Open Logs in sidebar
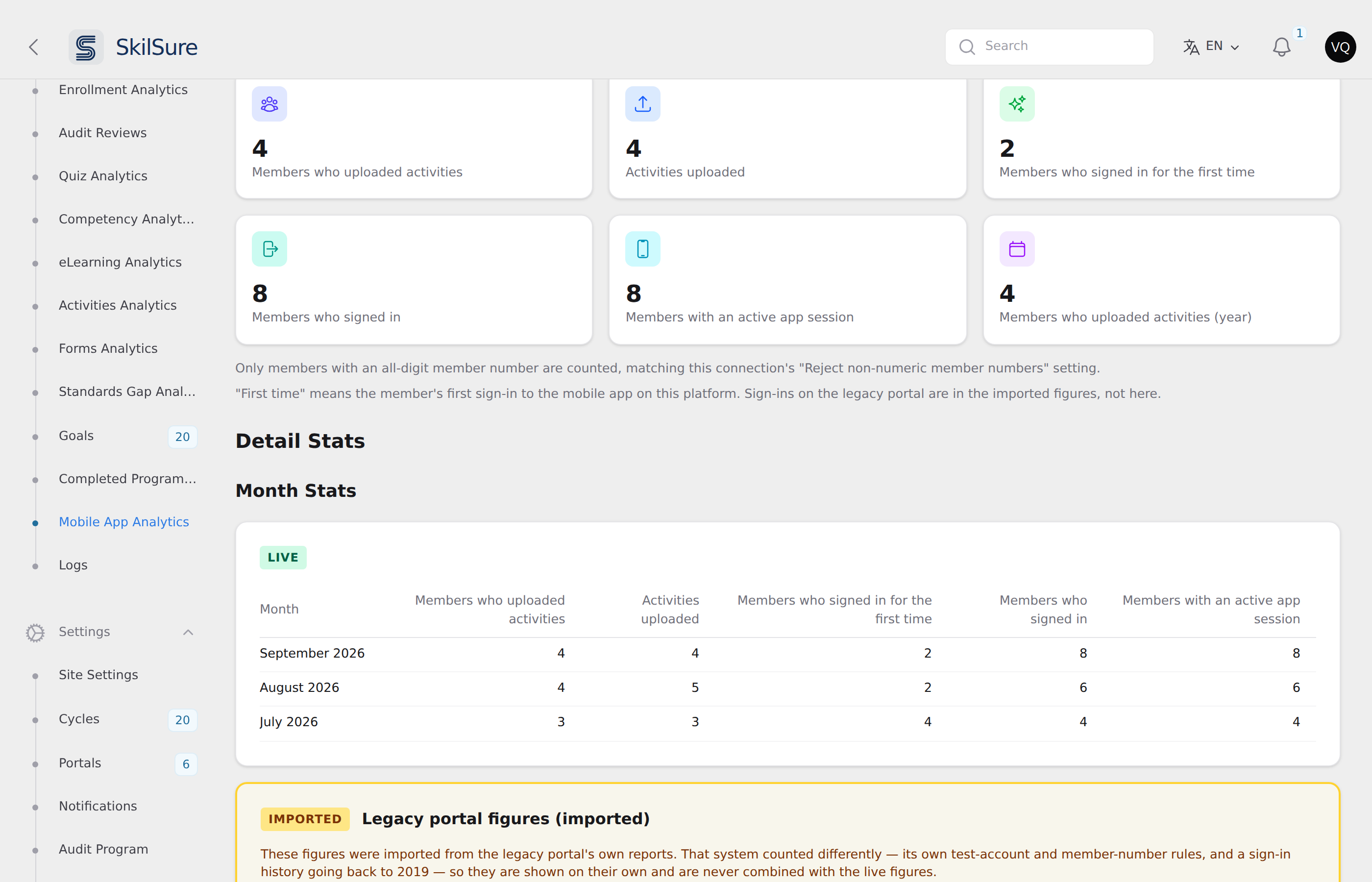The height and width of the screenshot is (882, 1372). 73,565
